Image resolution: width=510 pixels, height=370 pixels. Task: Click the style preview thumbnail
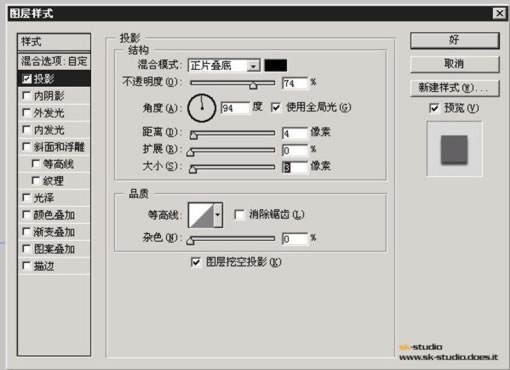[x=454, y=149]
